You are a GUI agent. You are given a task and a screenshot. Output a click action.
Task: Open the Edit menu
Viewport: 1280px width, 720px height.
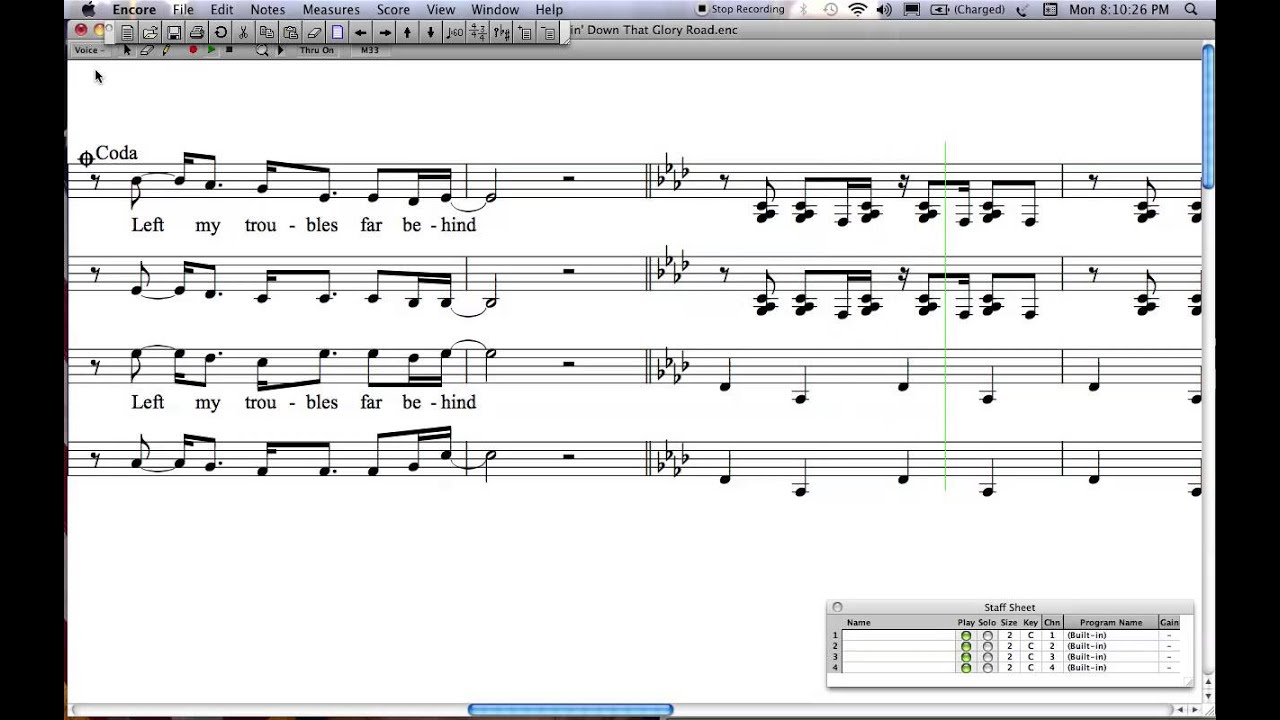[x=222, y=10]
